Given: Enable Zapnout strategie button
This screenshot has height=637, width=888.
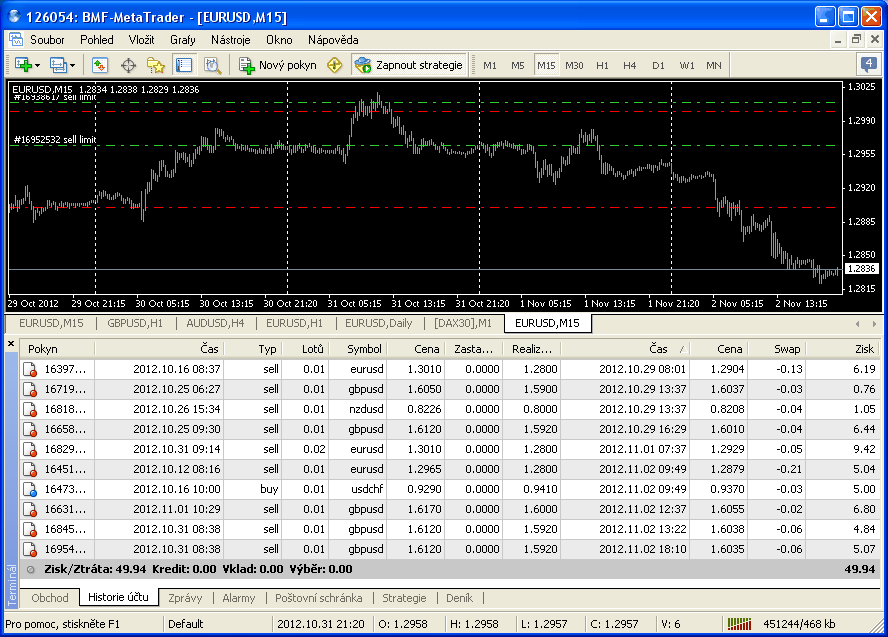Looking at the screenshot, I should (409, 65).
